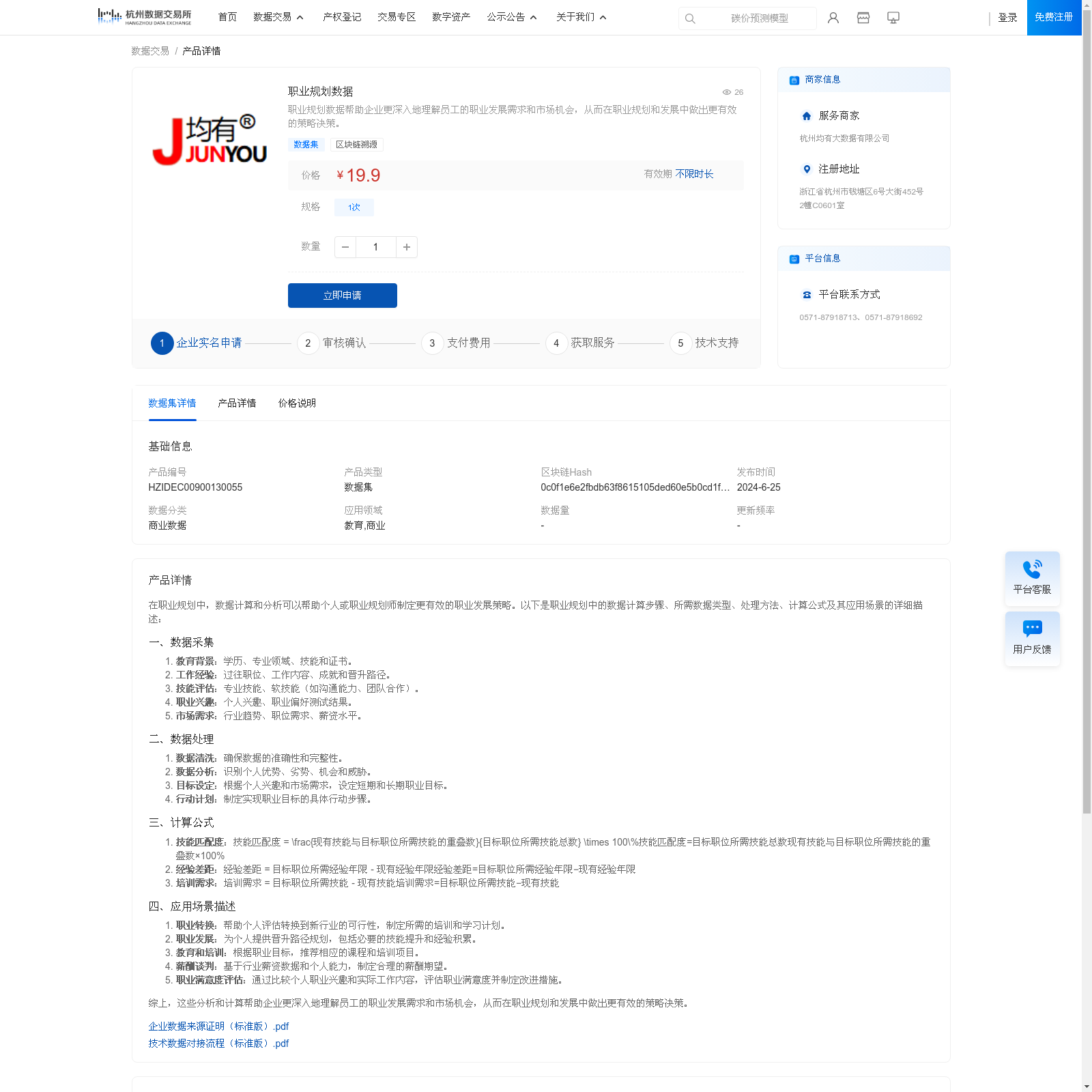The height and width of the screenshot is (1092, 1092).
Task: Open the monitor console icon in header
Action: tap(893, 18)
